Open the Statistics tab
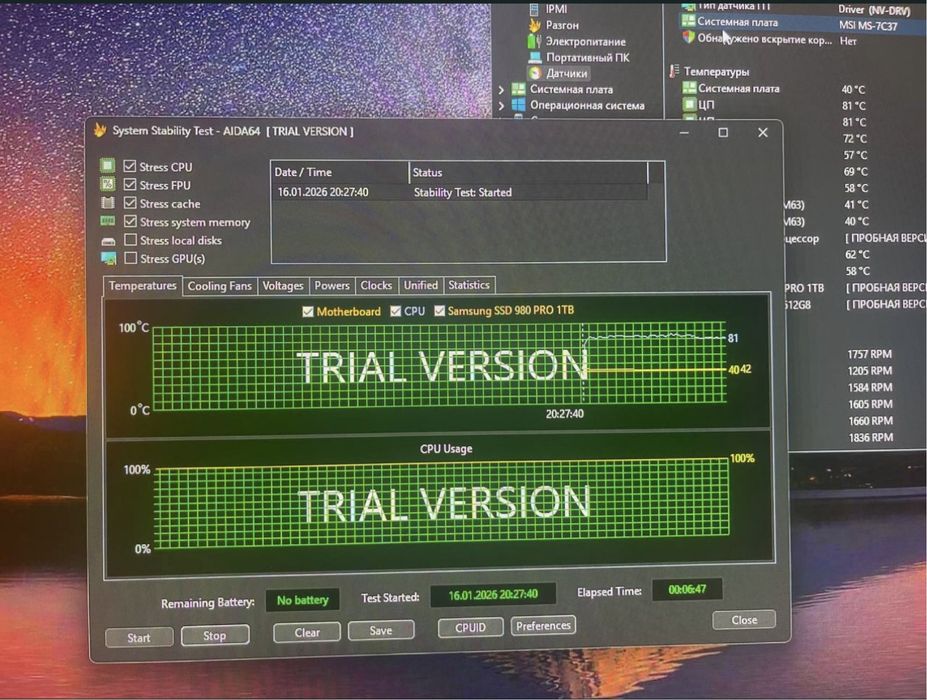The image size is (927, 700). coord(469,284)
